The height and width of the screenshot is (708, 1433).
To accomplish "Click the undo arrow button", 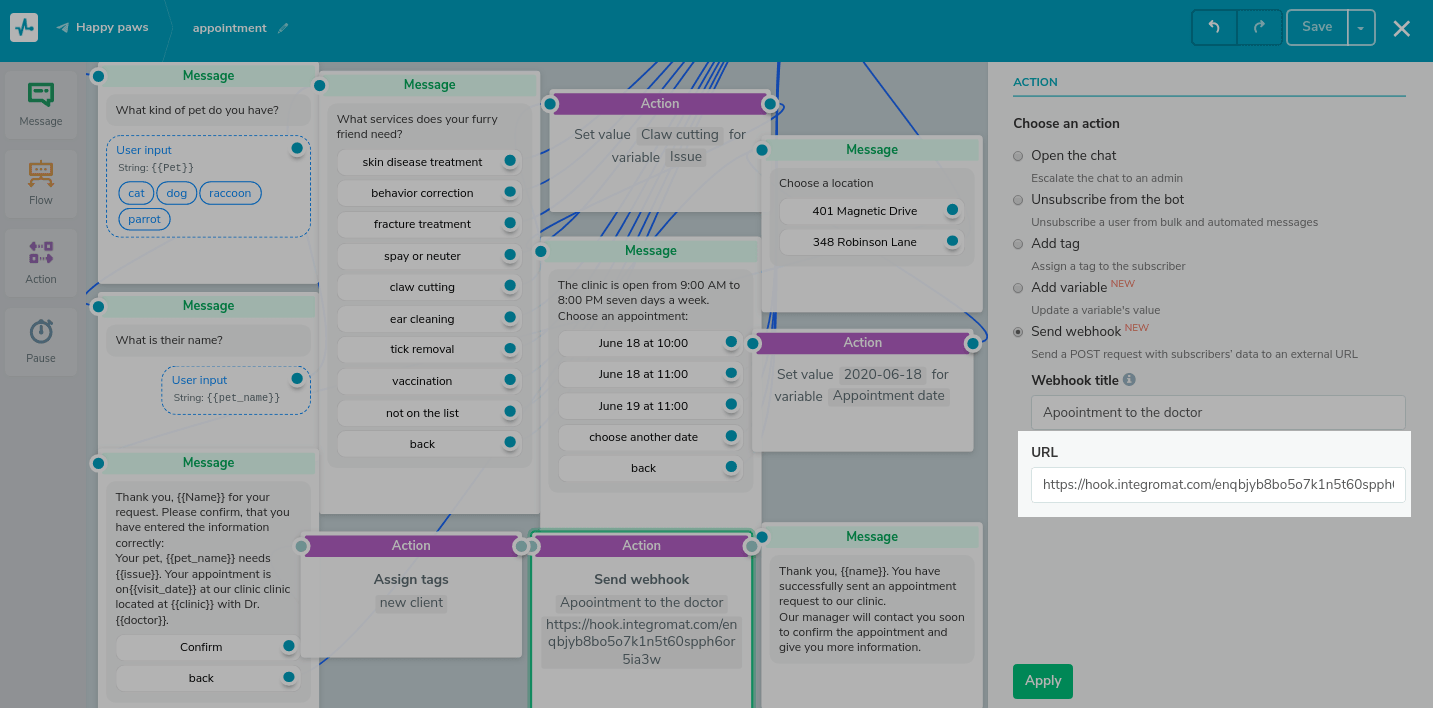I will click(1214, 27).
